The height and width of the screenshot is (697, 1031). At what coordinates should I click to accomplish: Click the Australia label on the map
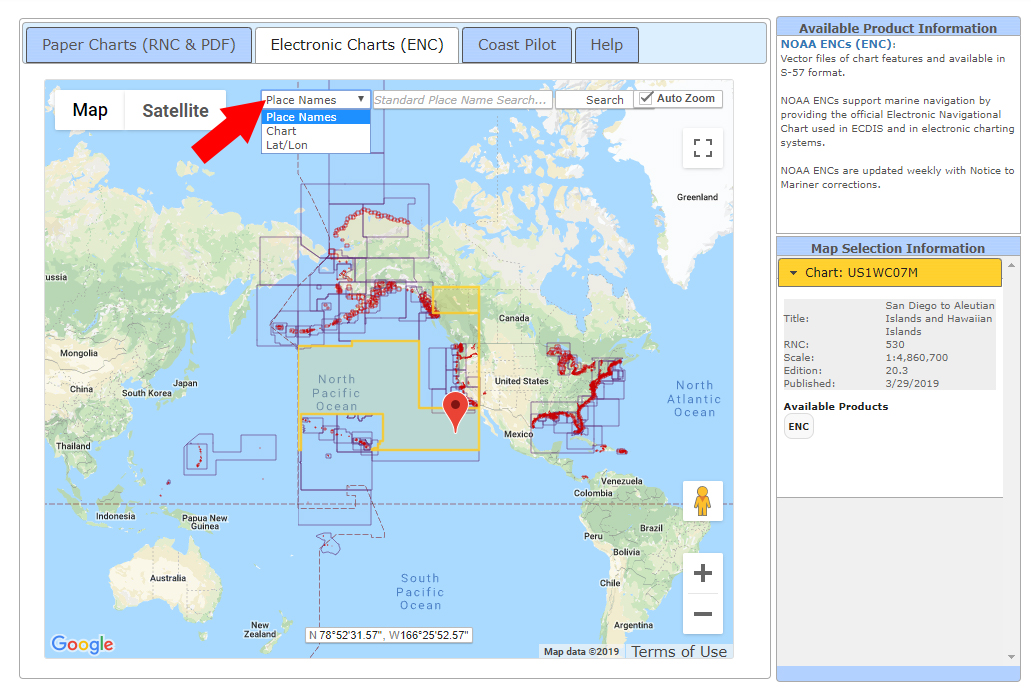[x=168, y=579]
